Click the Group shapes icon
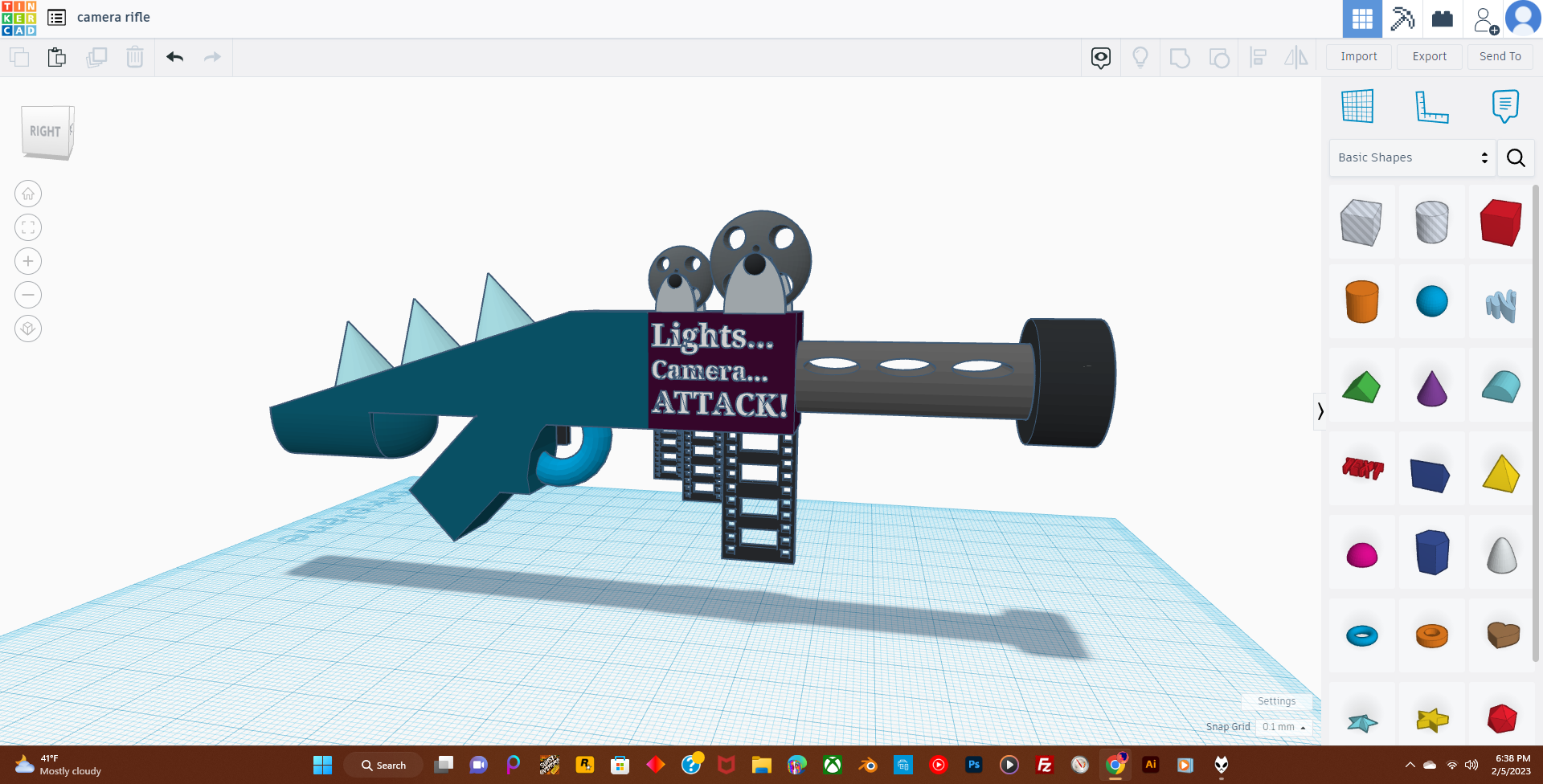Viewport: 1543px width, 784px height. [1180, 58]
